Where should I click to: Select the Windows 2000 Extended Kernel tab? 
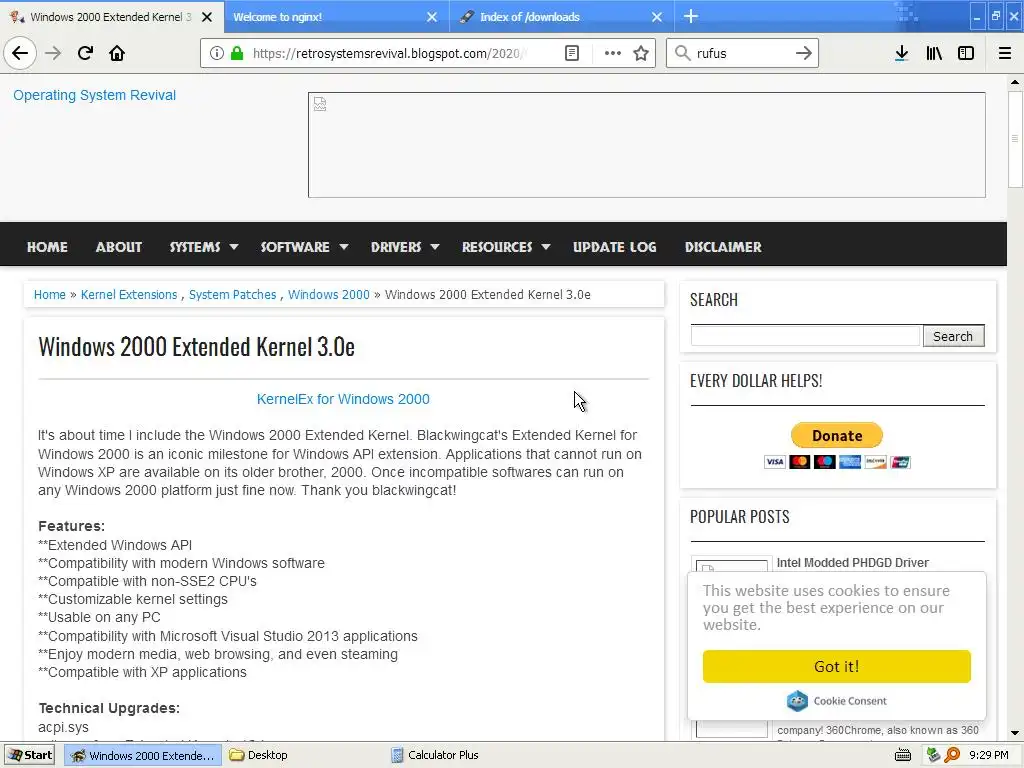tap(111, 17)
